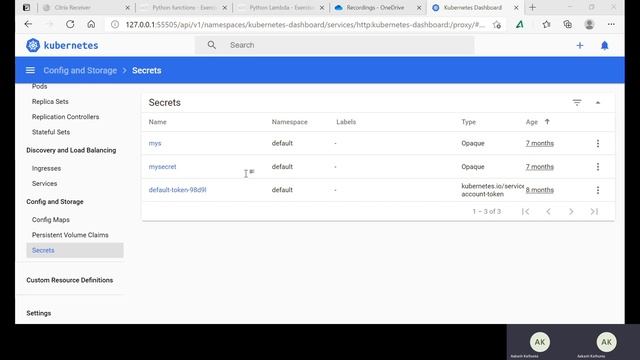Go to browser home page
The image size is (640, 360).
click(x=91, y=24)
